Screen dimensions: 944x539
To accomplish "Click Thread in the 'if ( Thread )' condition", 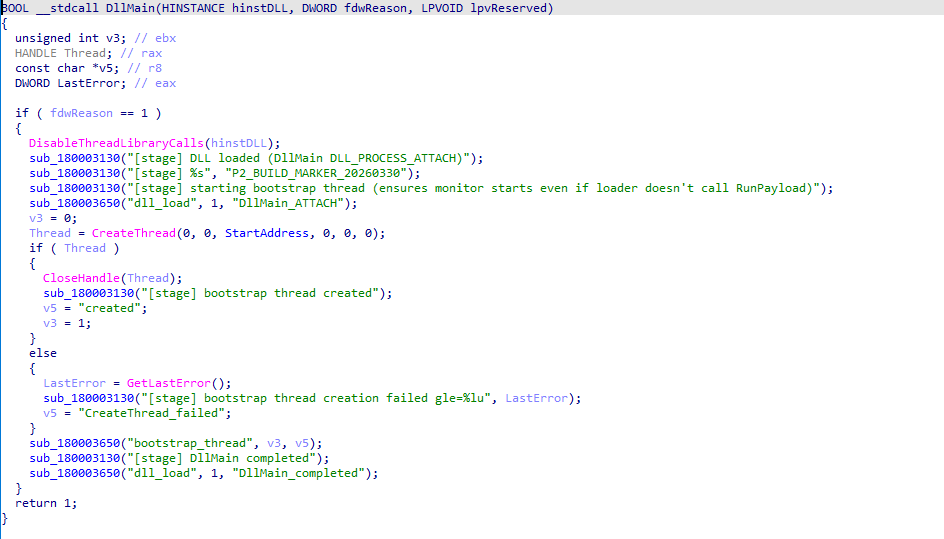I will click(85, 248).
